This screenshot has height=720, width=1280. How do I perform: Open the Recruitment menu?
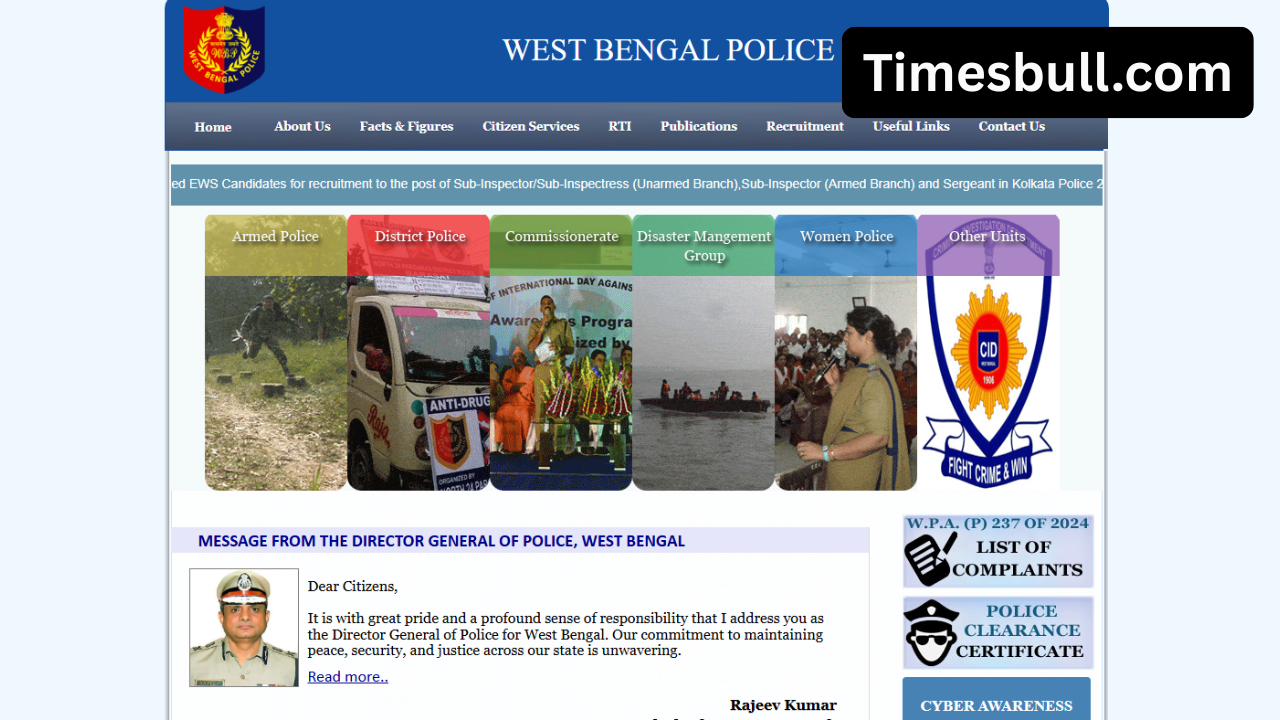coord(805,126)
